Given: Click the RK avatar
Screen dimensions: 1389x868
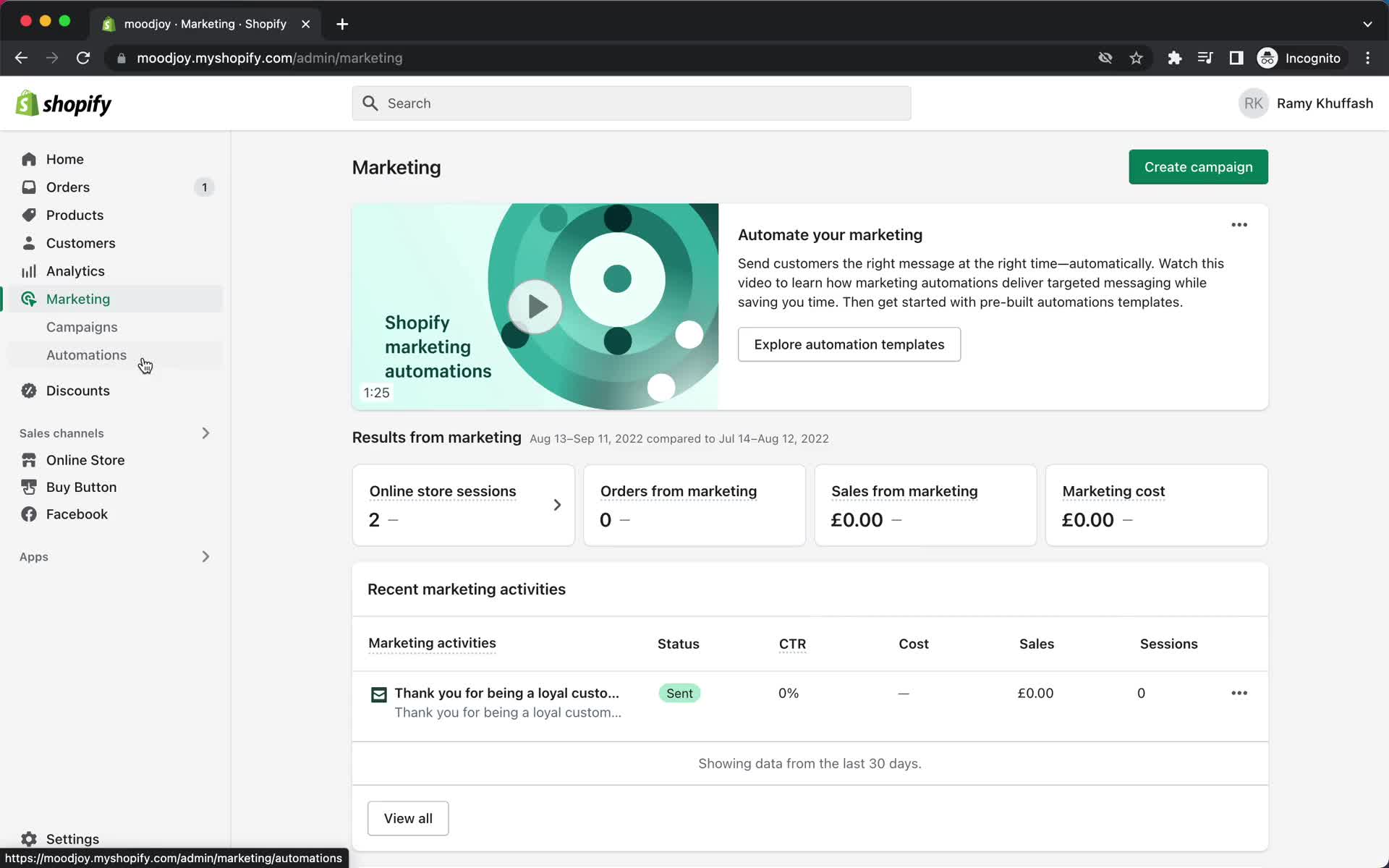Looking at the screenshot, I should [1254, 103].
